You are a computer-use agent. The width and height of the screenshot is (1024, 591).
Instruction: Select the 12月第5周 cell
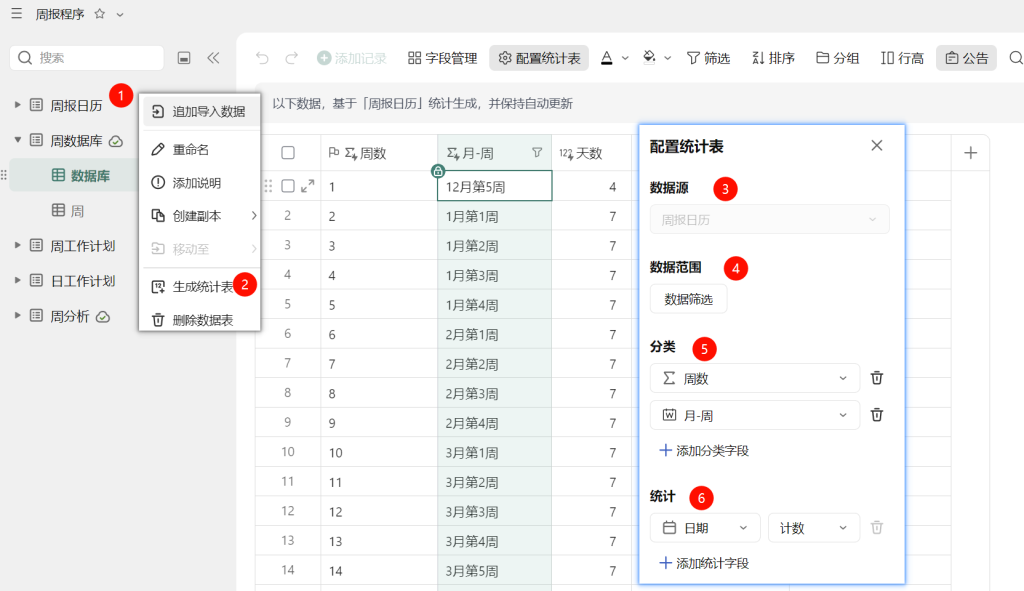tap(494, 186)
